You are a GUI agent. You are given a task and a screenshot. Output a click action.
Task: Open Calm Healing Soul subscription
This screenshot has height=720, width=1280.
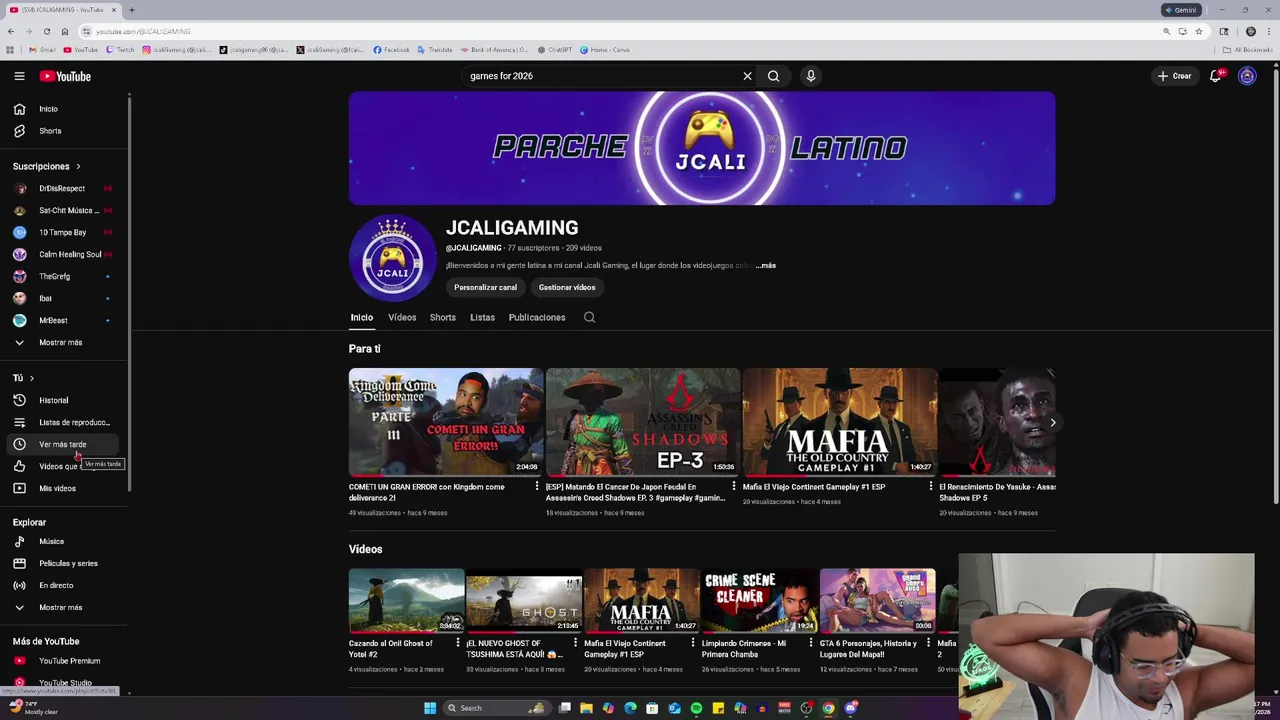coord(64,254)
